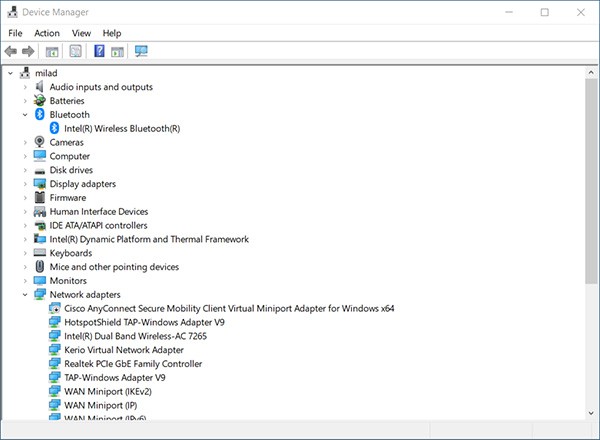
Task: Click the Cisco AnyConnect adapter icon
Action: click(x=54, y=308)
